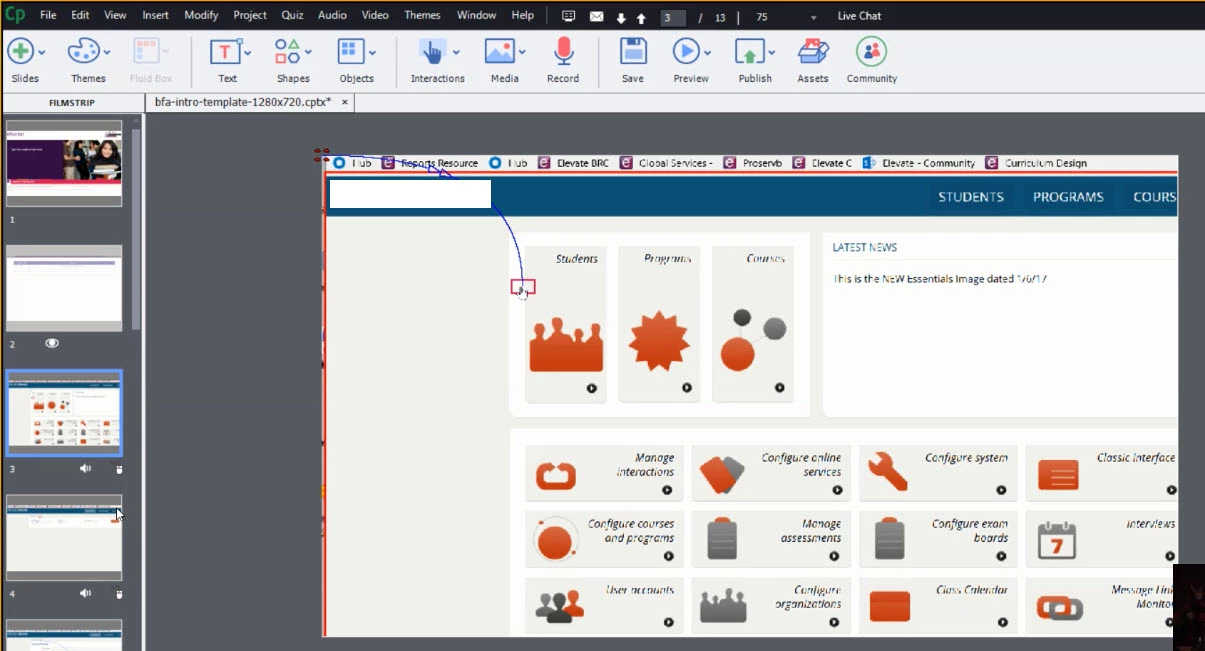Open the Assets panel icon
1205x651 pixels.
pos(812,51)
